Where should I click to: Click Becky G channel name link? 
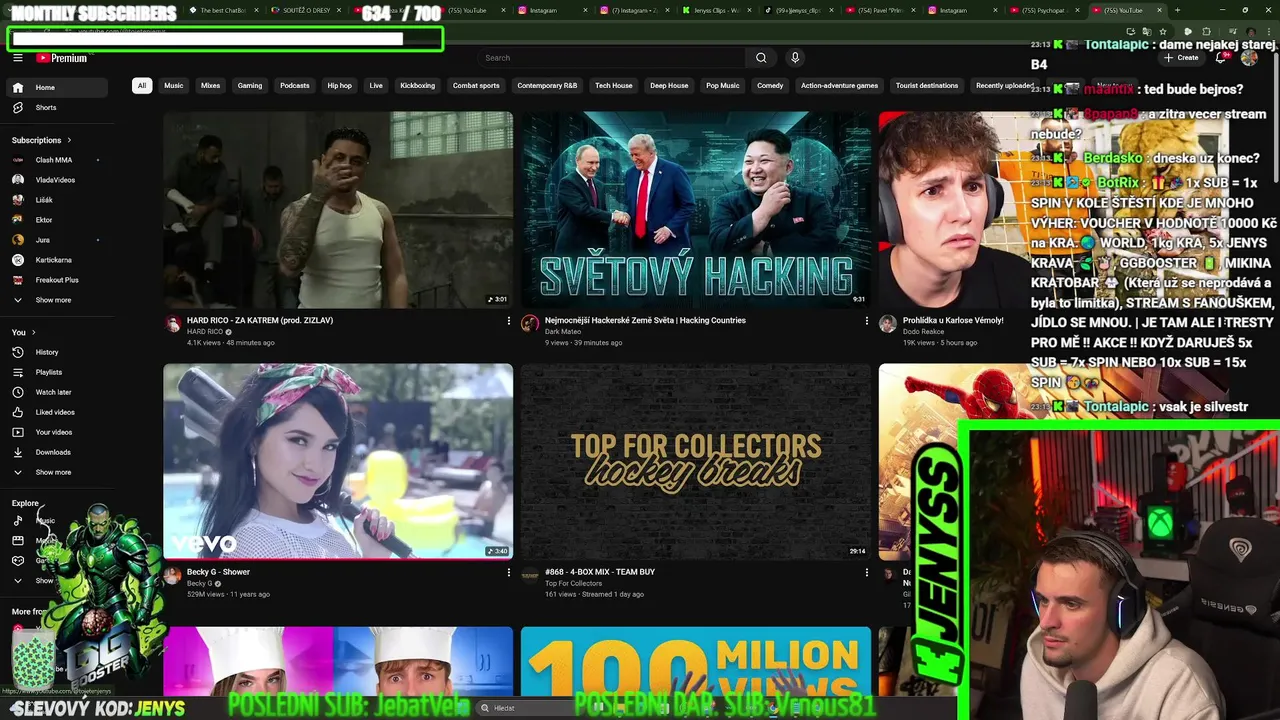[x=200, y=584]
